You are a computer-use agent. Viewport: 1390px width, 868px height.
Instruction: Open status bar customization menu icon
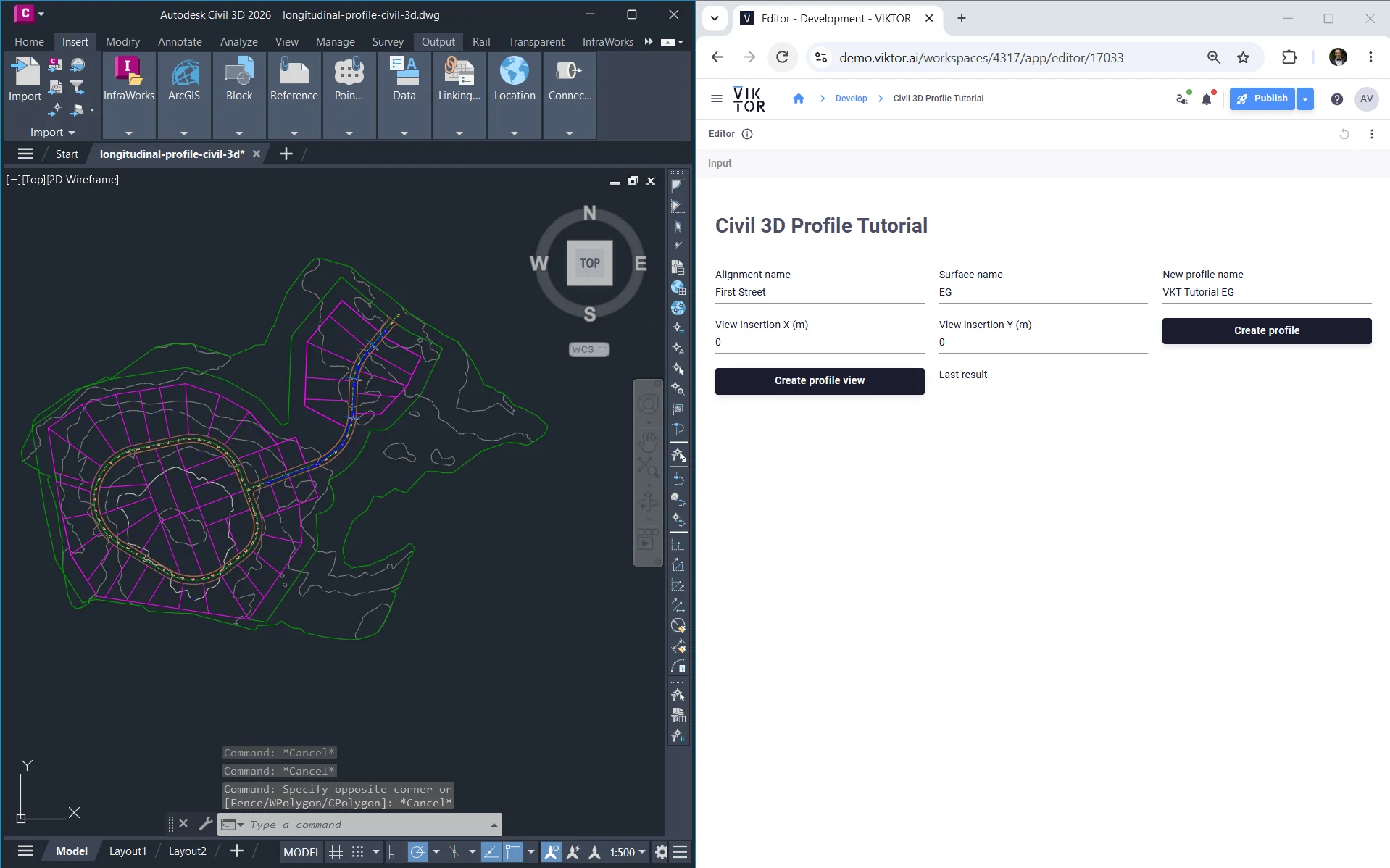680,851
